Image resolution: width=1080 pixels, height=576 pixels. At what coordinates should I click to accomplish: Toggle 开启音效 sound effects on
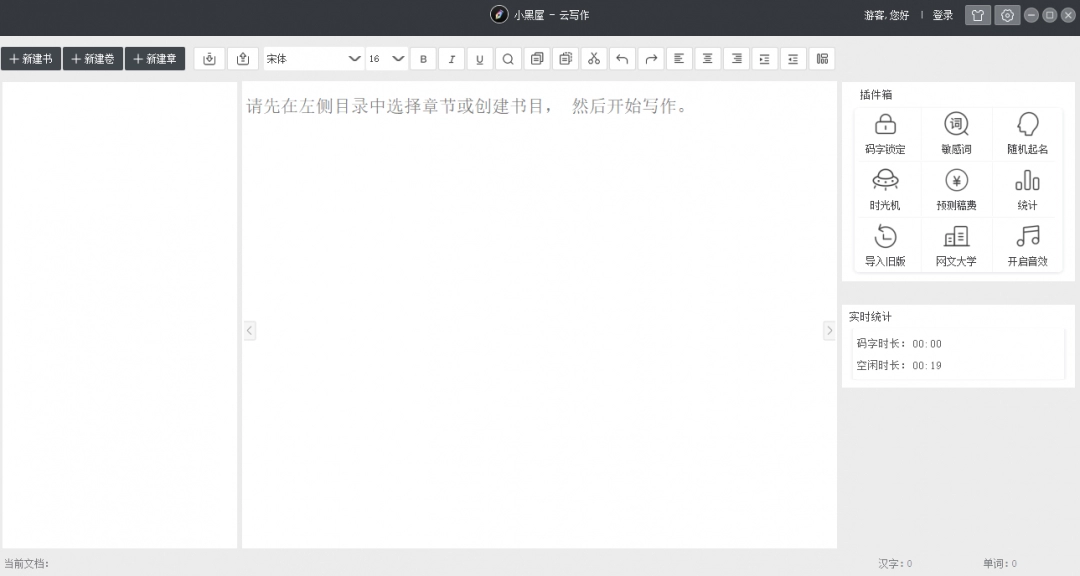(x=1027, y=245)
